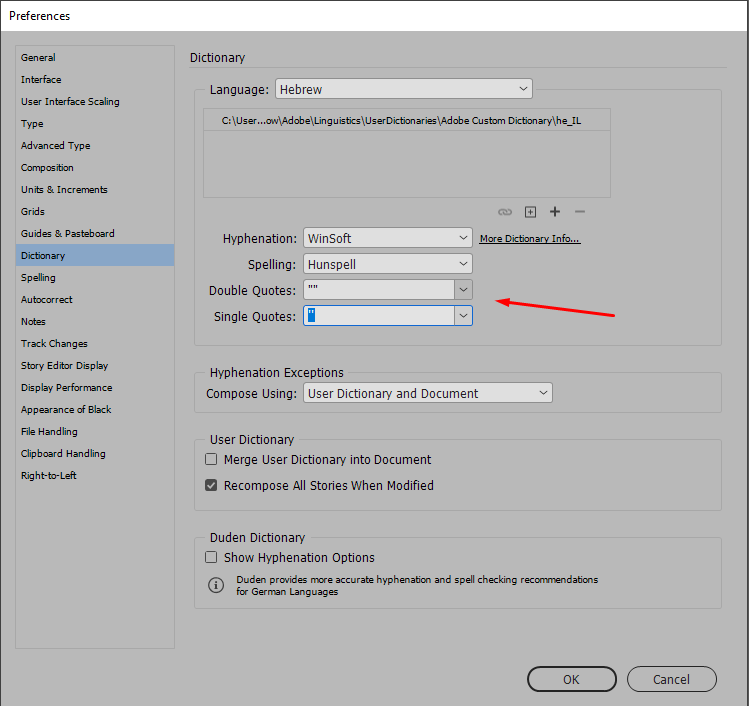
Task: Select the highlighted Dictionary section
Action: [x=95, y=255]
